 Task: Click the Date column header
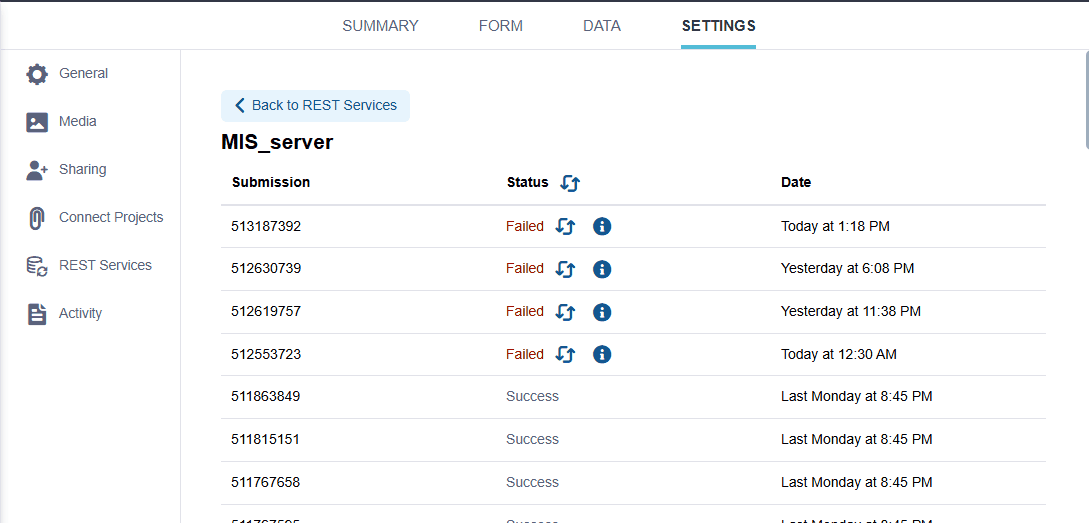click(796, 183)
